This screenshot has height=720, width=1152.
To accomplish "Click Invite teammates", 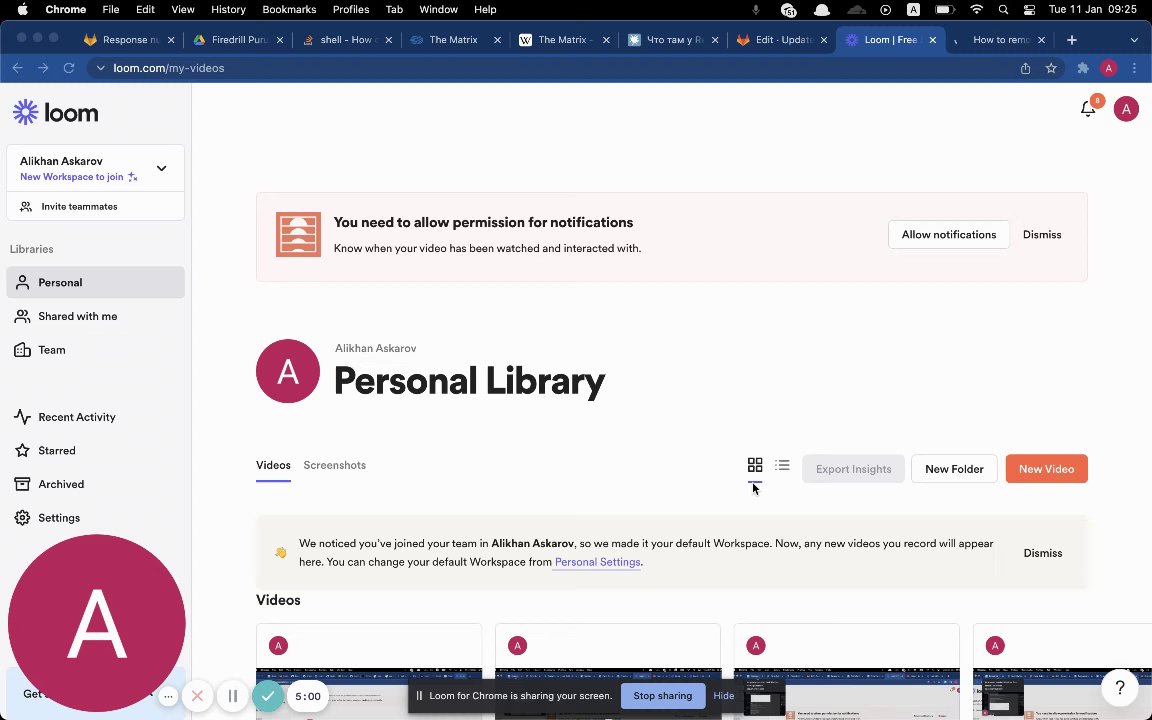I will (96, 206).
